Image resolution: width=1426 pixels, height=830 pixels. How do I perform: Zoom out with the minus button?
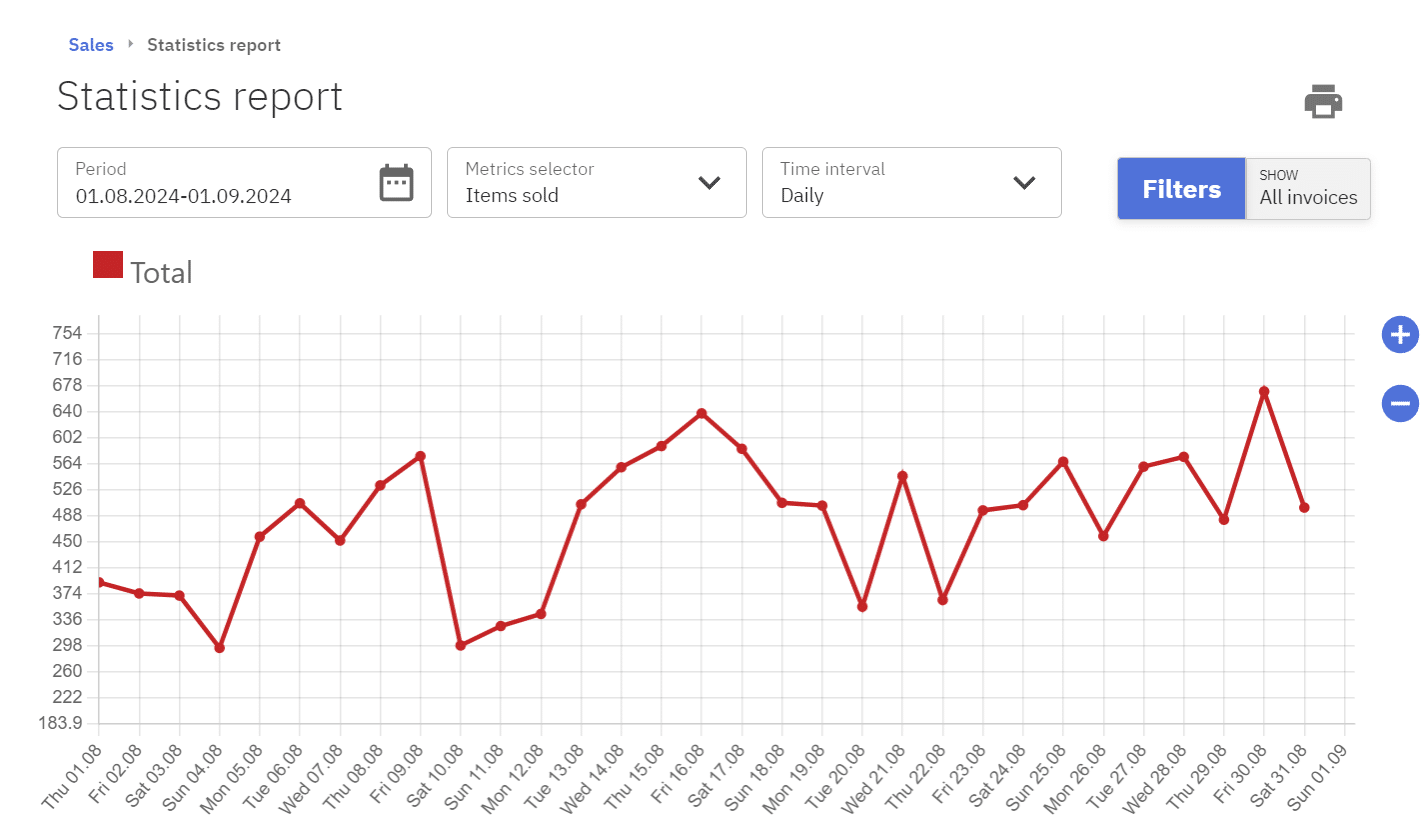click(1400, 404)
